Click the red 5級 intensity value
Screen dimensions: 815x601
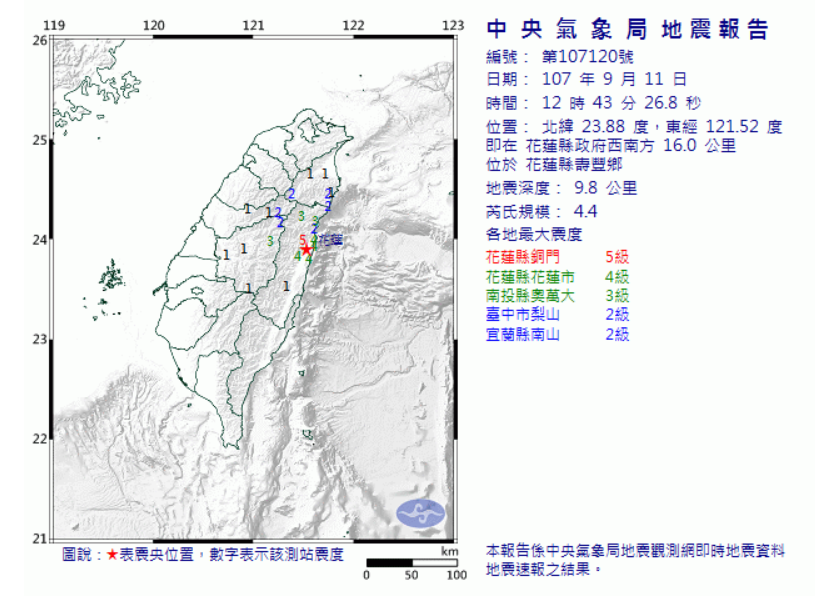click(617, 257)
